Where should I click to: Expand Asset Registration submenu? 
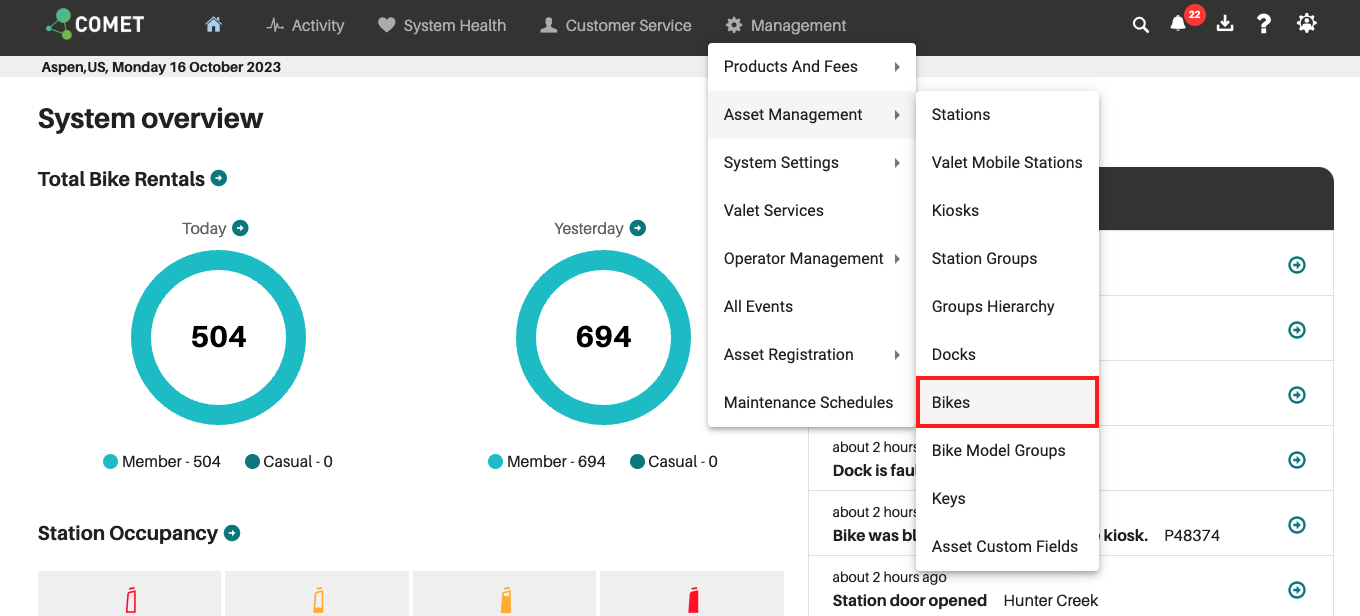click(812, 355)
